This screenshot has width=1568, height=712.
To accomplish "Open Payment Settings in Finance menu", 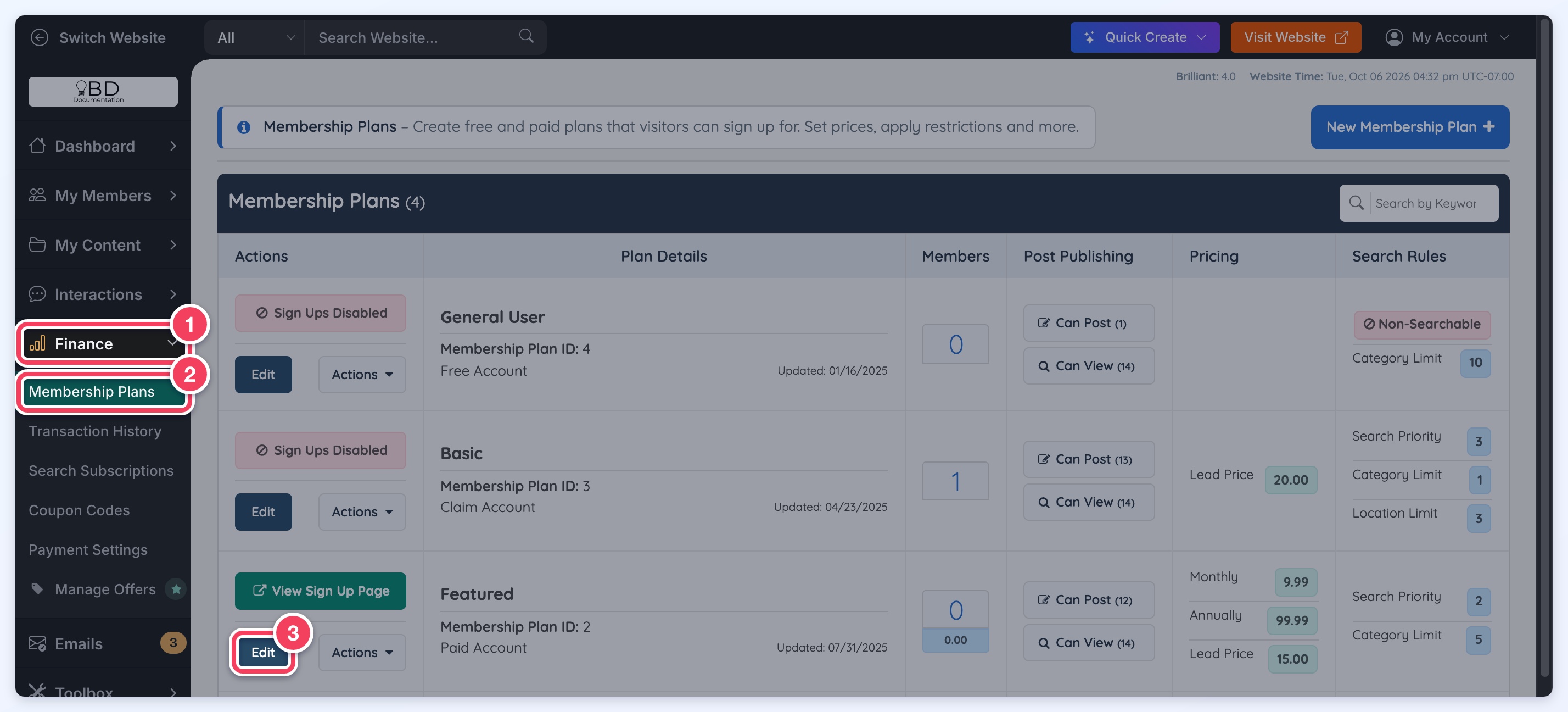I will pos(88,549).
